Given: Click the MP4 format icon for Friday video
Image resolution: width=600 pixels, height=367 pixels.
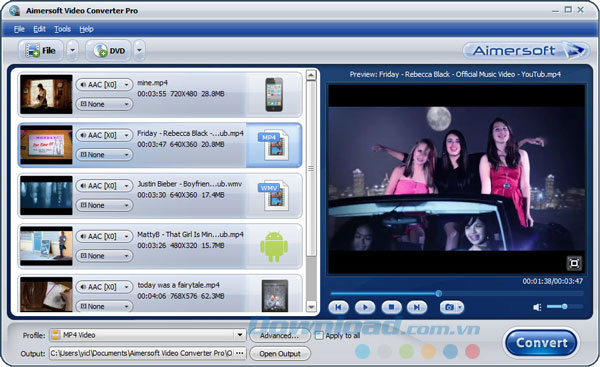Looking at the screenshot, I should click(274, 145).
